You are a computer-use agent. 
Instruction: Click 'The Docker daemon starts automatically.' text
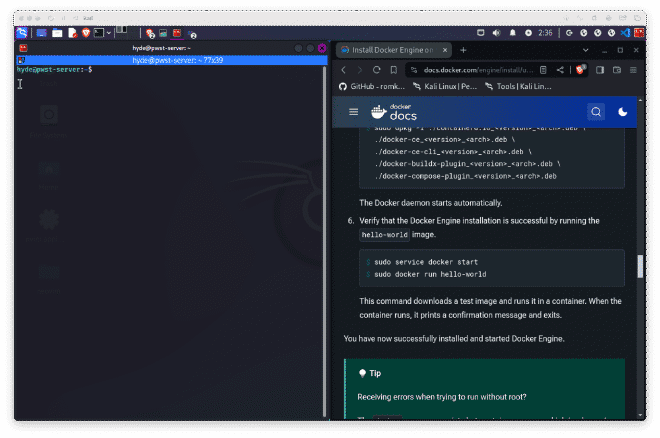click(431, 203)
